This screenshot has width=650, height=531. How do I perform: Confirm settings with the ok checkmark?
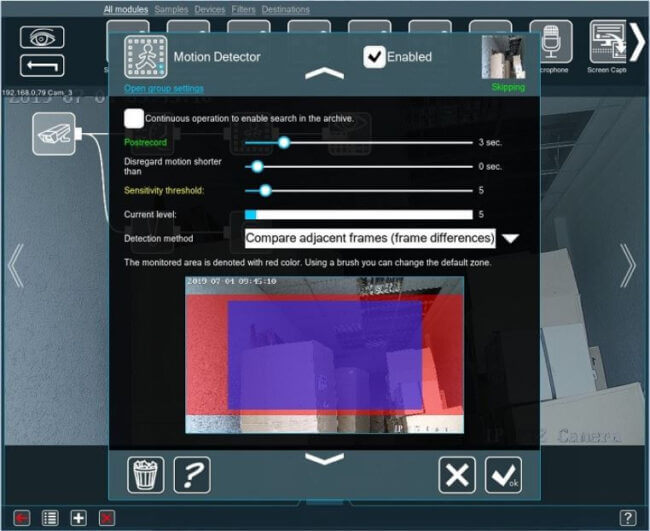[503, 475]
